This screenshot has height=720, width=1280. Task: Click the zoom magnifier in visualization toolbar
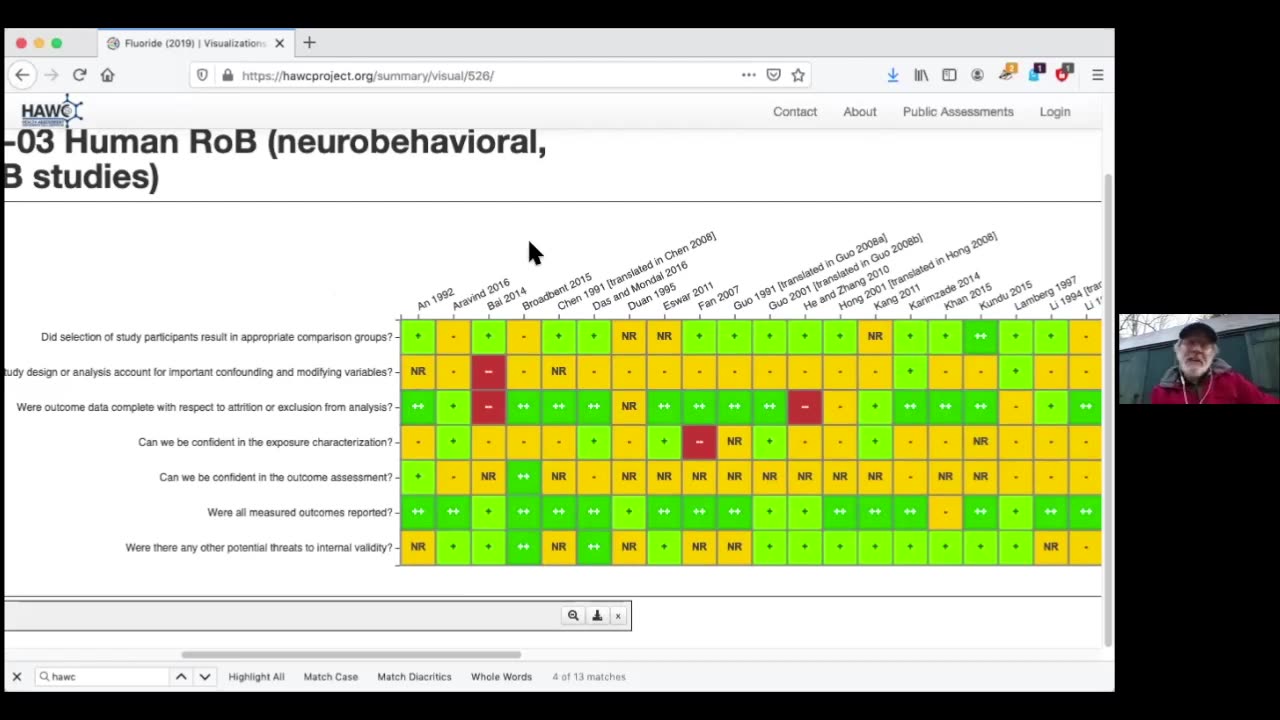(x=573, y=616)
